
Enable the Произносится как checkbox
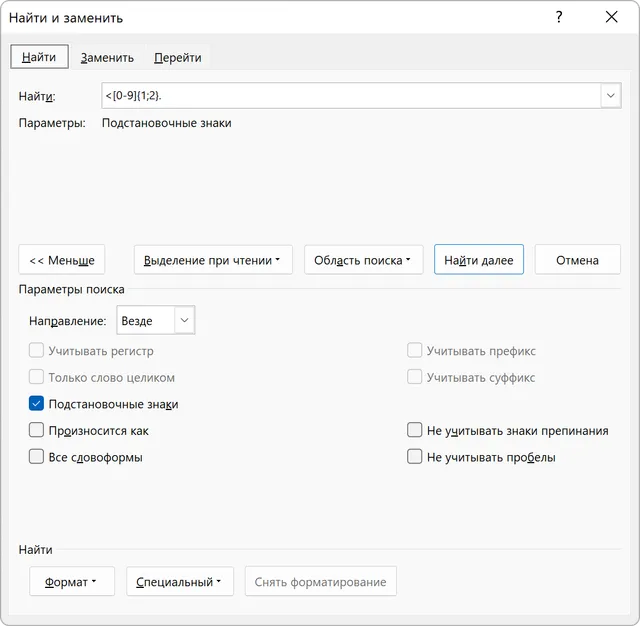click(36, 430)
